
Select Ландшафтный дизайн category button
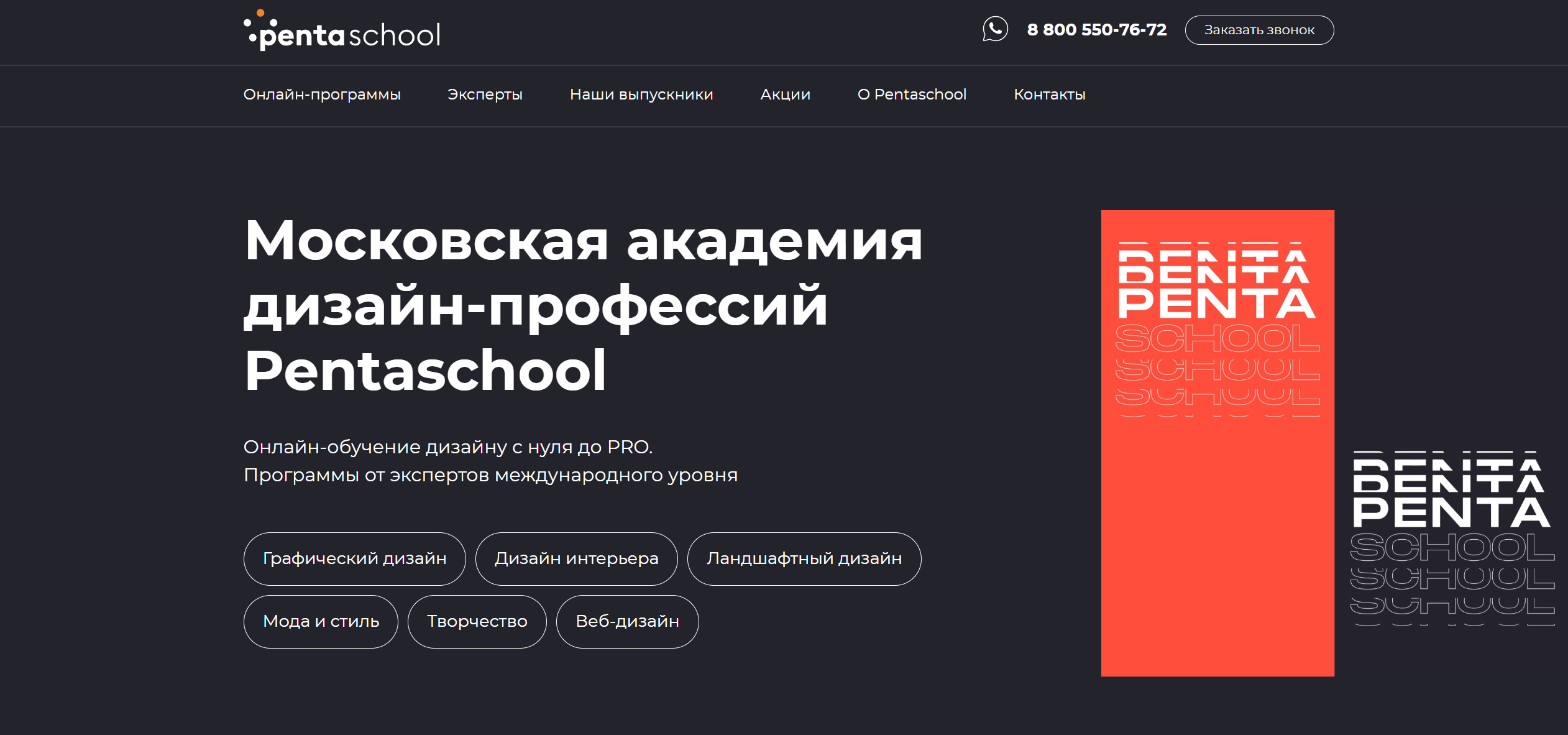(804, 558)
